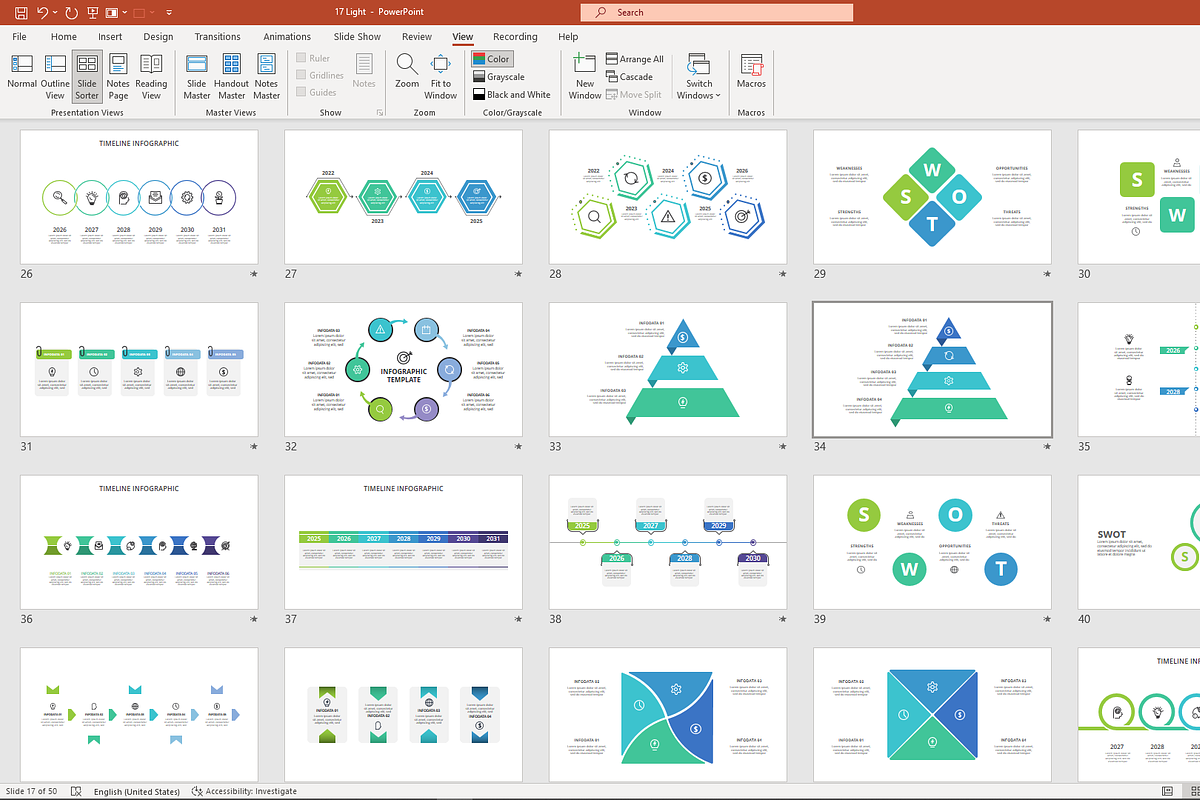Select Slide Sorter view
This screenshot has height=800, width=1200.
[x=87, y=77]
